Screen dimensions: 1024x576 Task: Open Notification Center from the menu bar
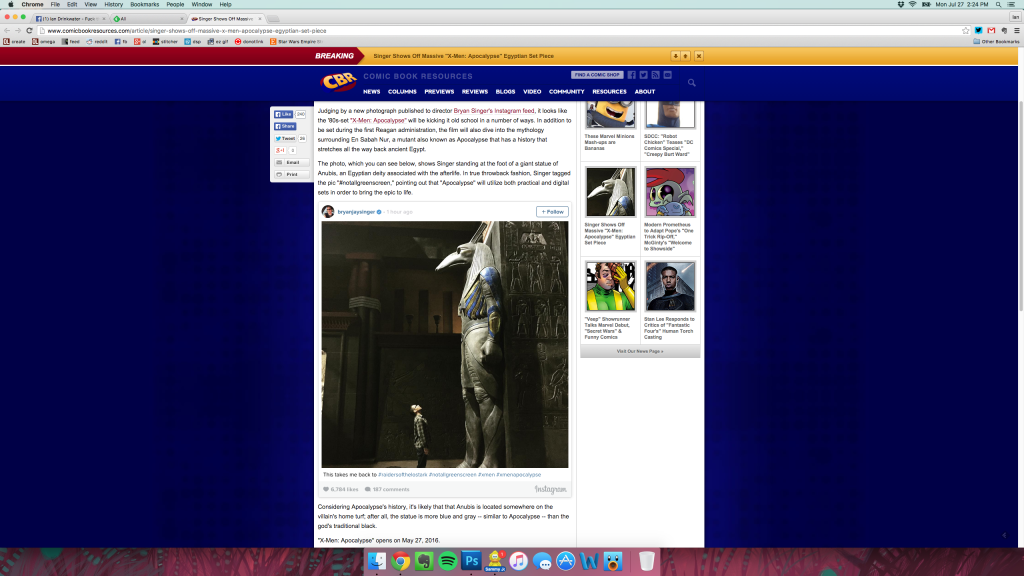click(x=1012, y=5)
